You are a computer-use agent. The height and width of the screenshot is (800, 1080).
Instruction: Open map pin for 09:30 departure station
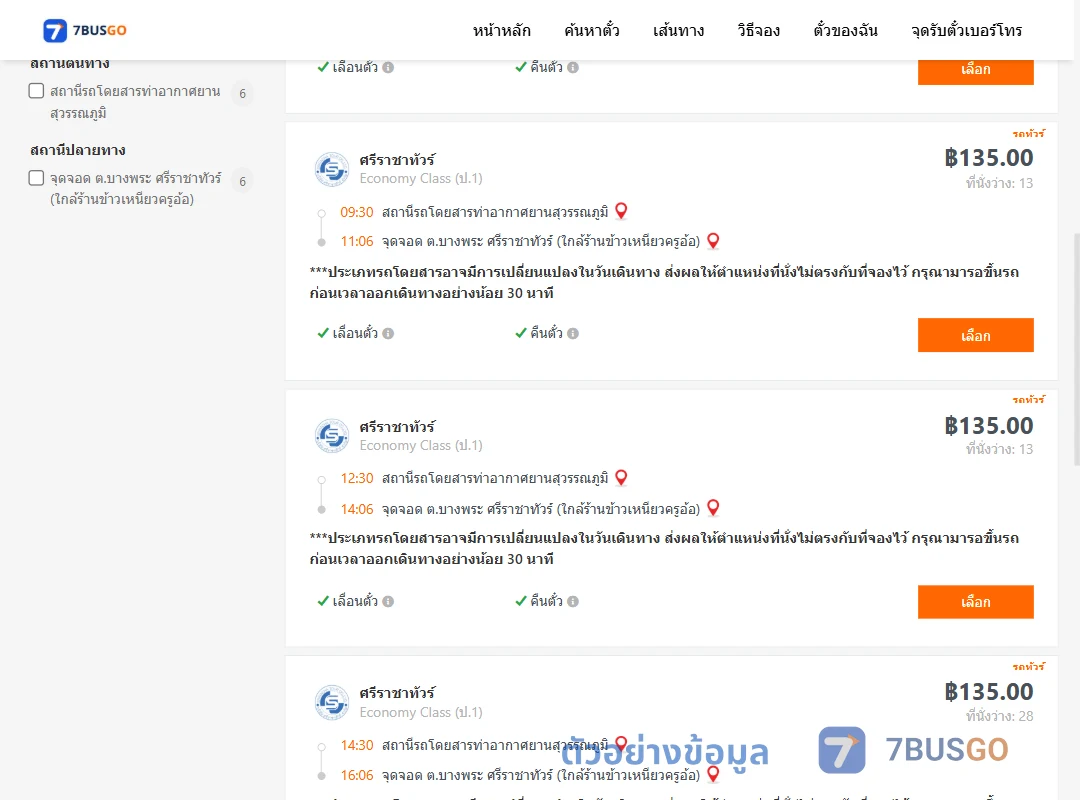[621, 211]
